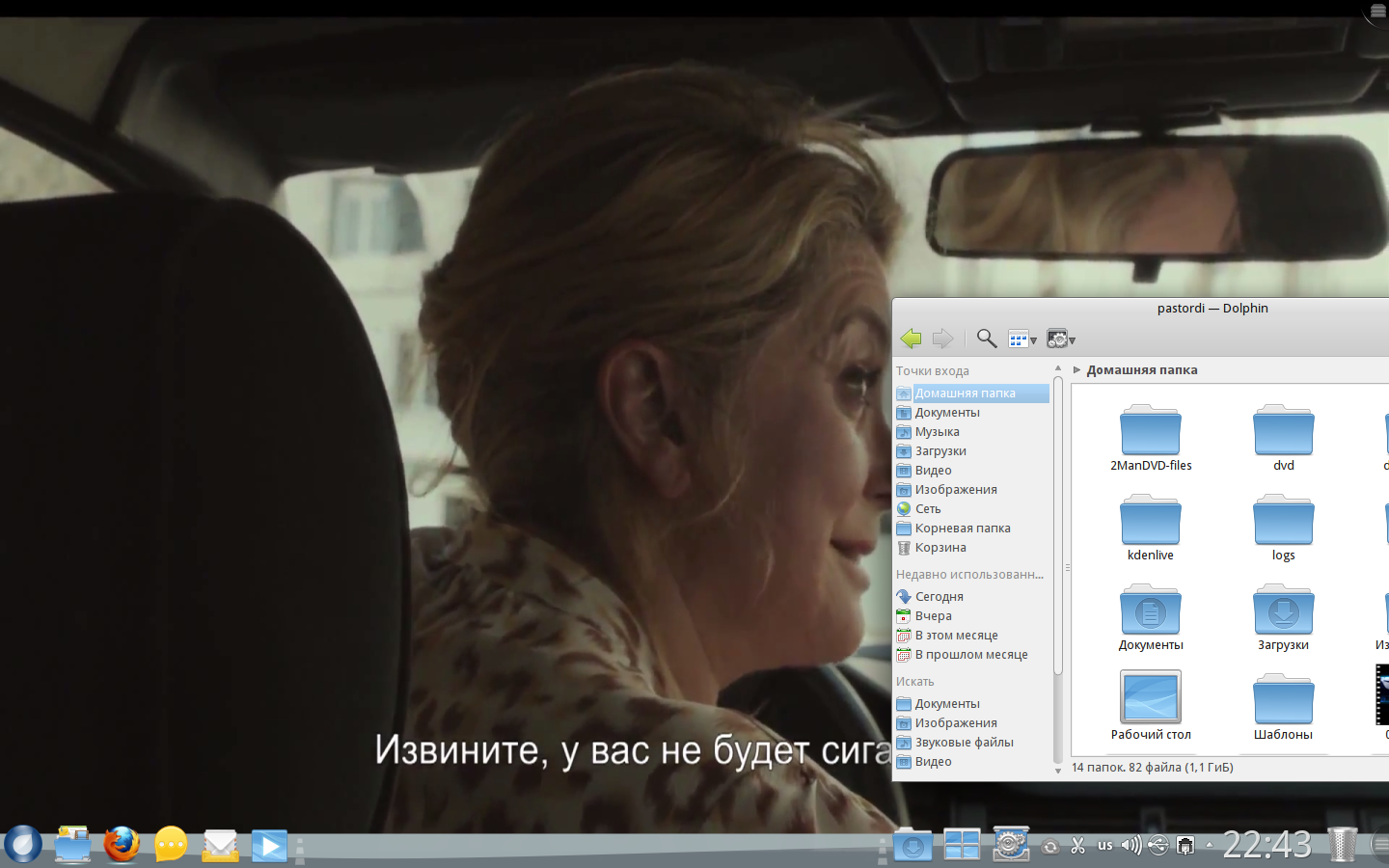Toggle the us keyboard layout indicator
This screenshot has width=1389, height=868.
point(1104,846)
